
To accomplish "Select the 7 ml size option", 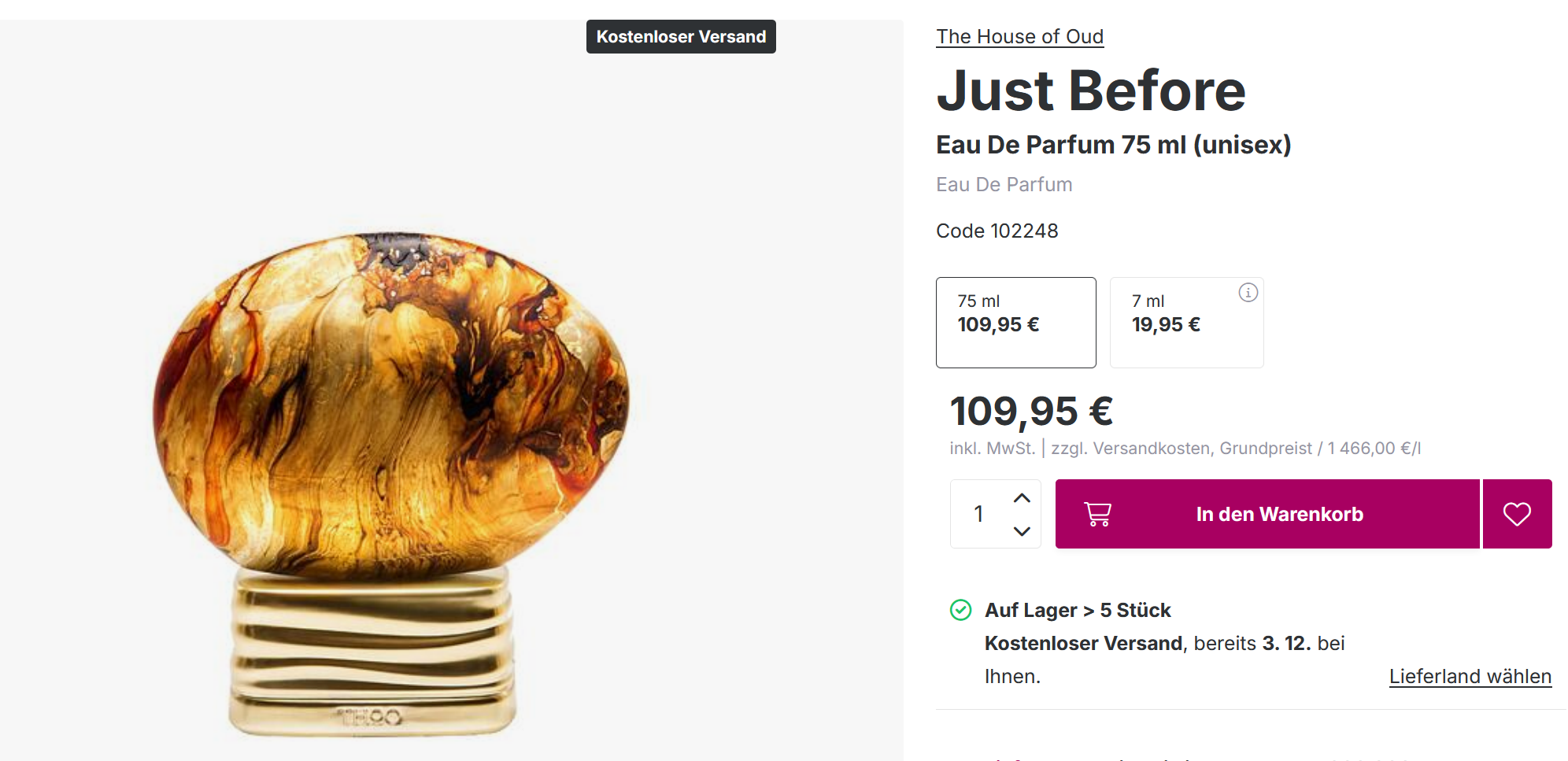I will click(1185, 322).
